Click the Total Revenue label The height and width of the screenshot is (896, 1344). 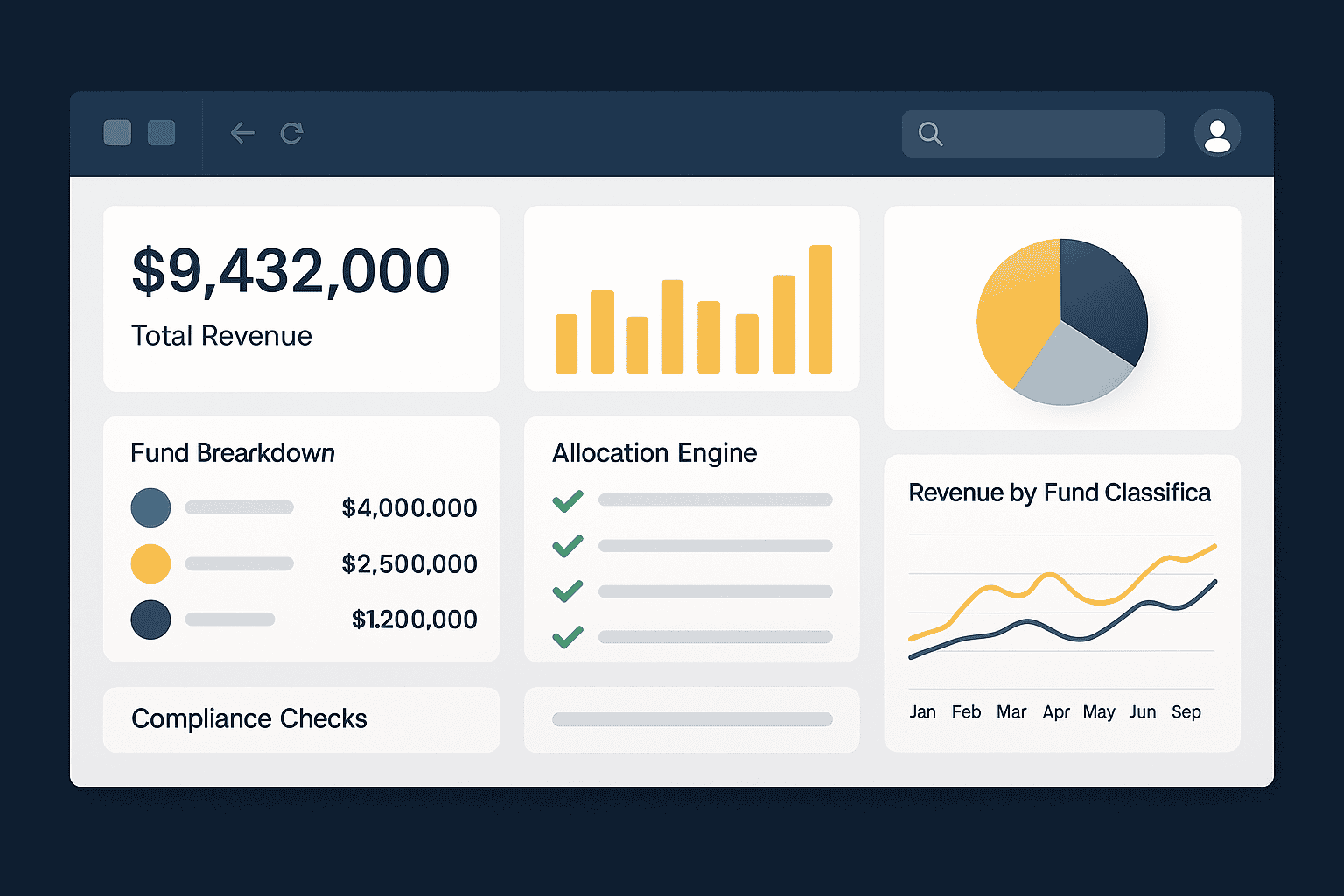(221, 336)
